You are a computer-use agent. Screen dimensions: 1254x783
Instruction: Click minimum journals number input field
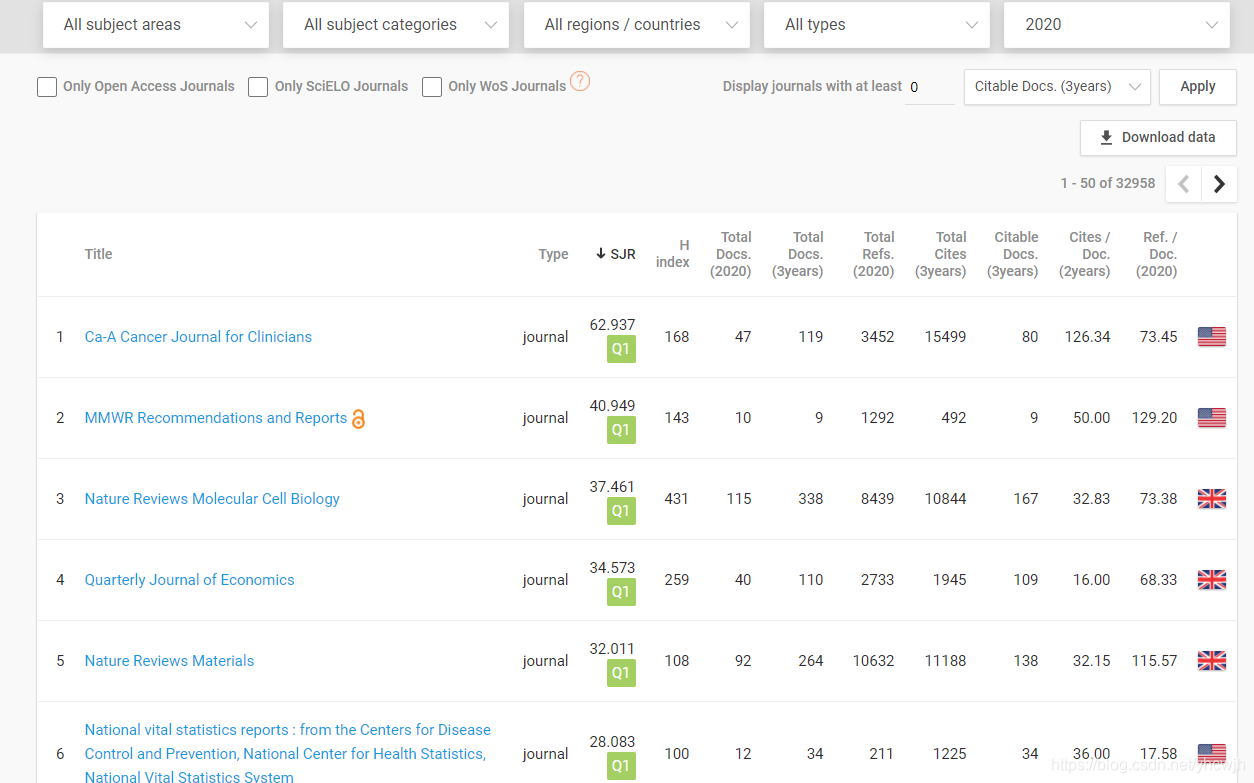click(930, 87)
